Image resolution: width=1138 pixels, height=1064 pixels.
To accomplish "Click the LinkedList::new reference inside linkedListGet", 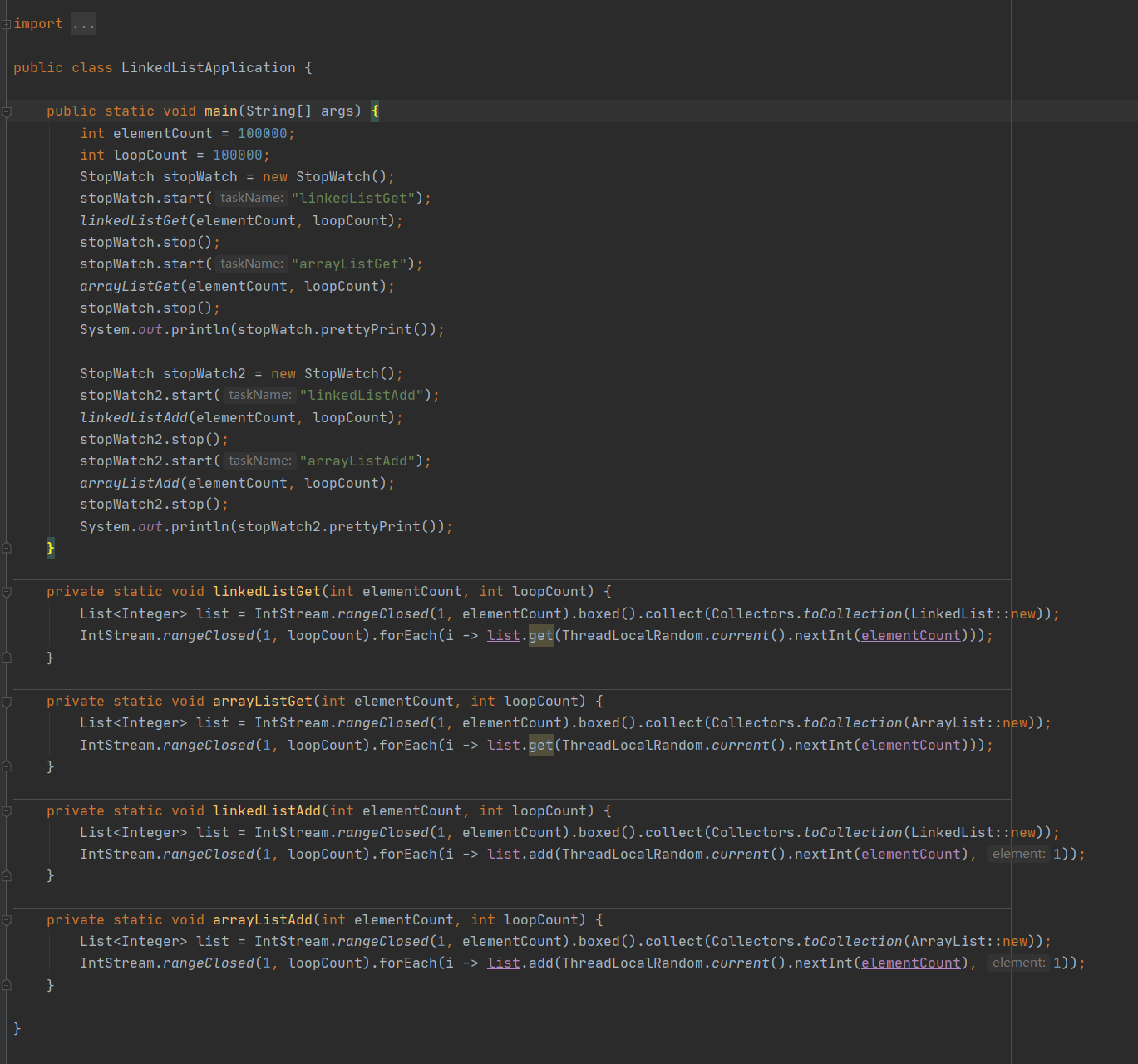I will click(x=973, y=614).
